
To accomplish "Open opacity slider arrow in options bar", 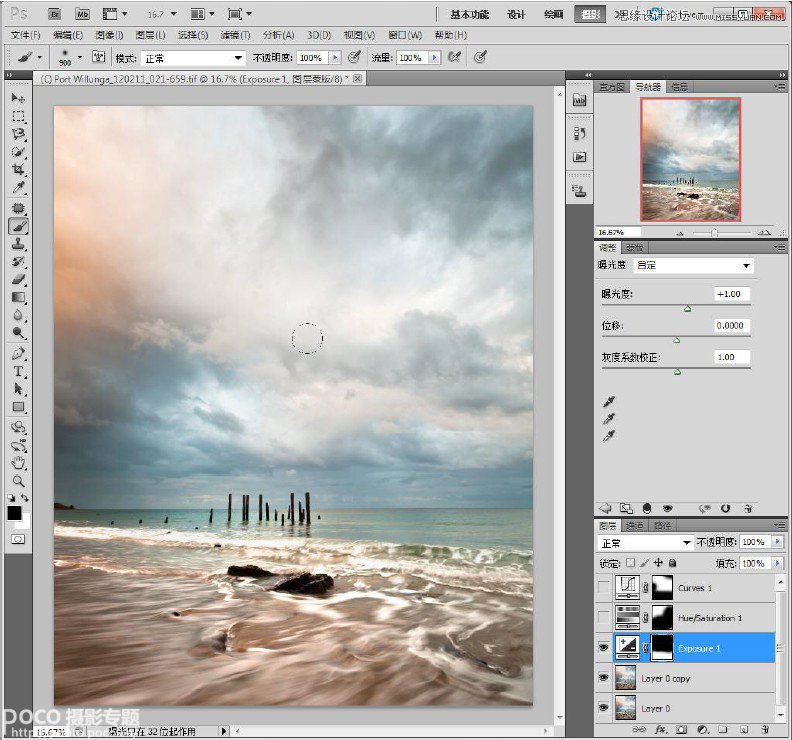I will 335,58.
